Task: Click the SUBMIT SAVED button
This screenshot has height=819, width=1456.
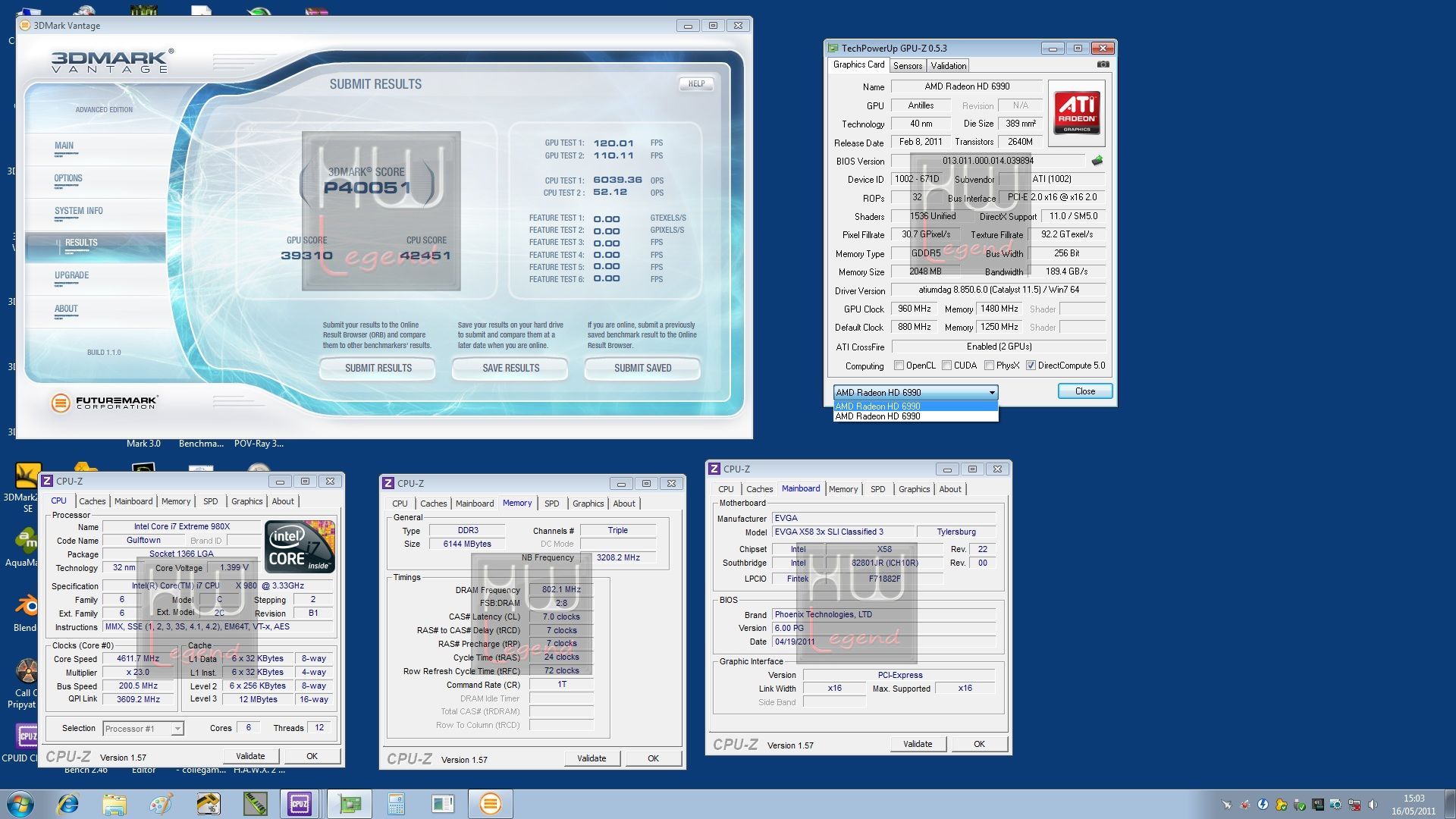Action: (642, 369)
